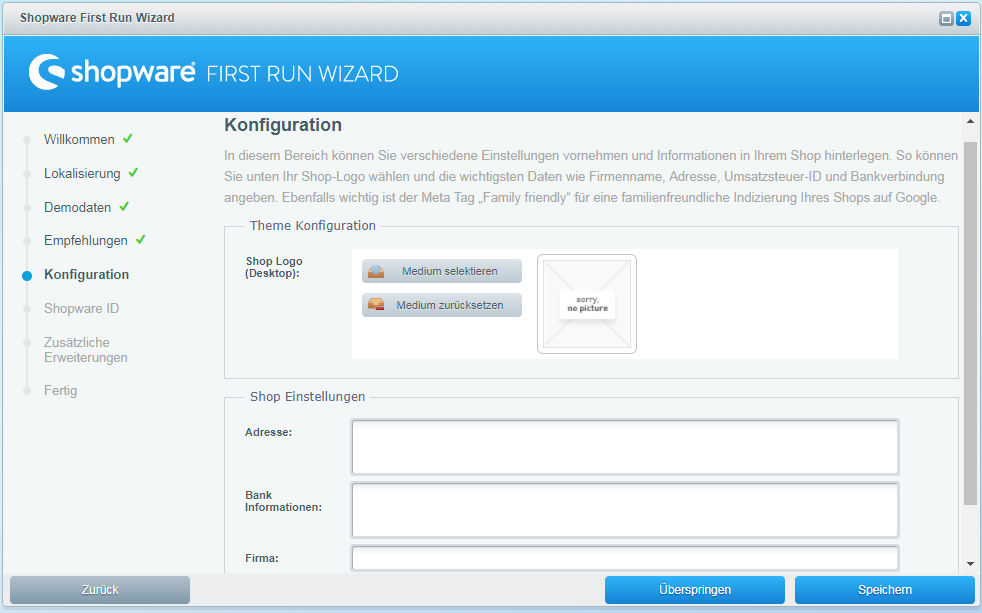
Task: Click green checkmark next to Willkommen
Action: click(x=128, y=138)
